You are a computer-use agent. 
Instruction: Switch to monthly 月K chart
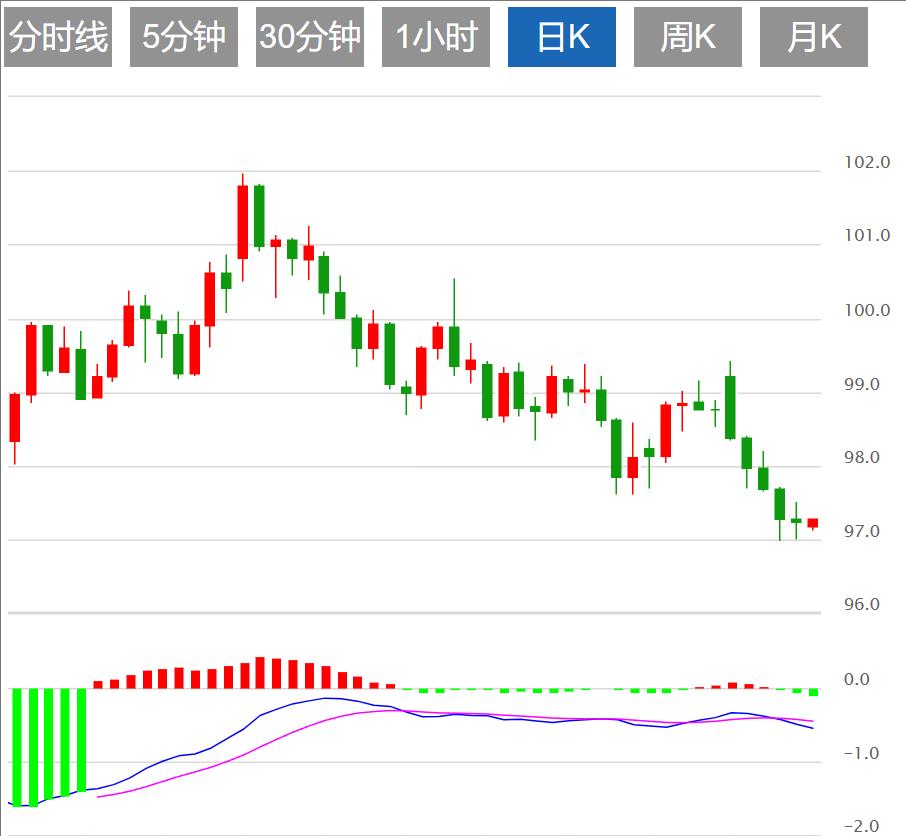coord(814,37)
